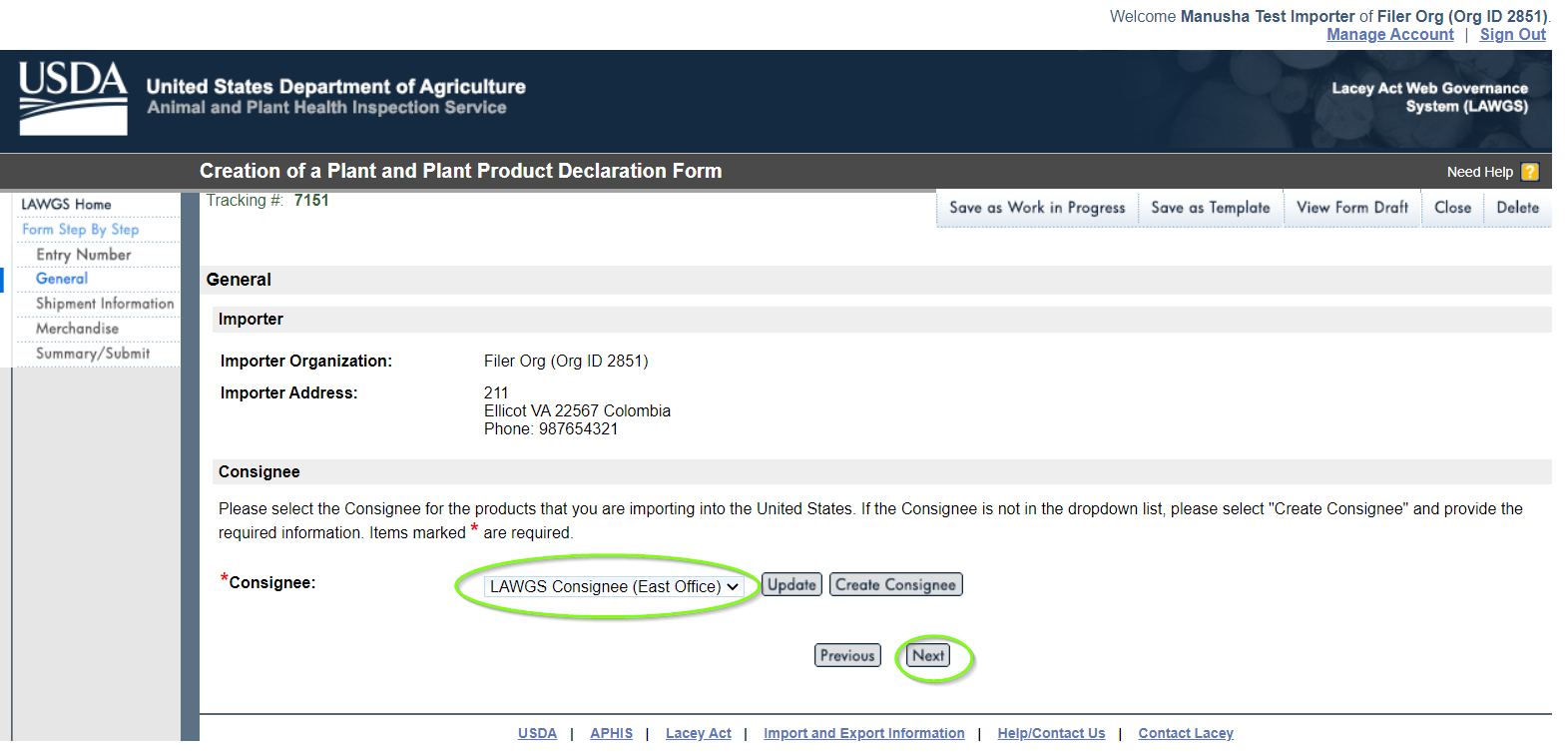Save the form as Work in Progress
The height and width of the screenshot is (753, 1568).
click(x=1037, y=208)
